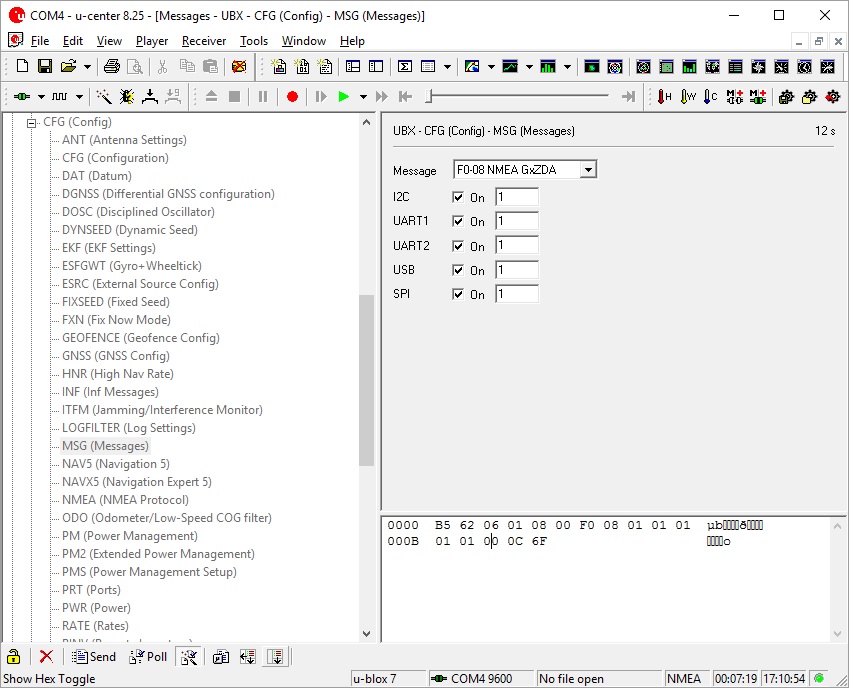This screenshot has height=688, width=849.
Task: Open the Window menu
Action: (x=304, y=41)
